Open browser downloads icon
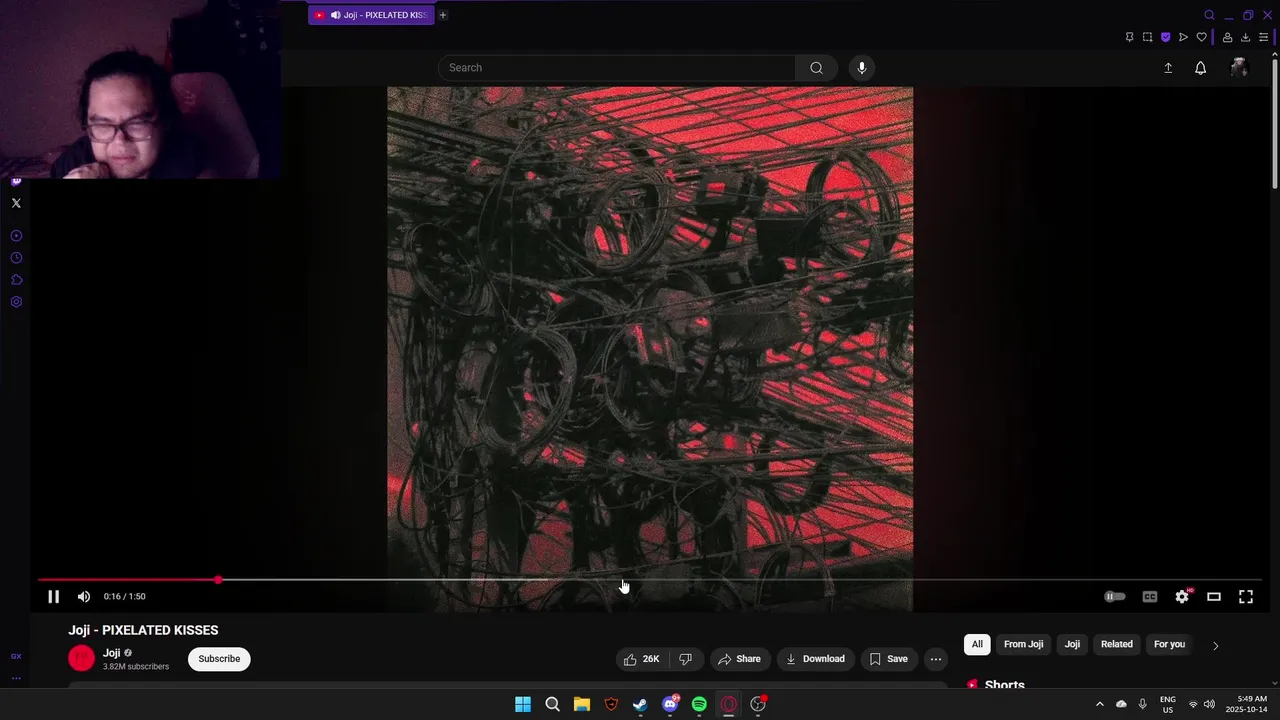The image size is (1280, 720). [x=1245, y=37]
